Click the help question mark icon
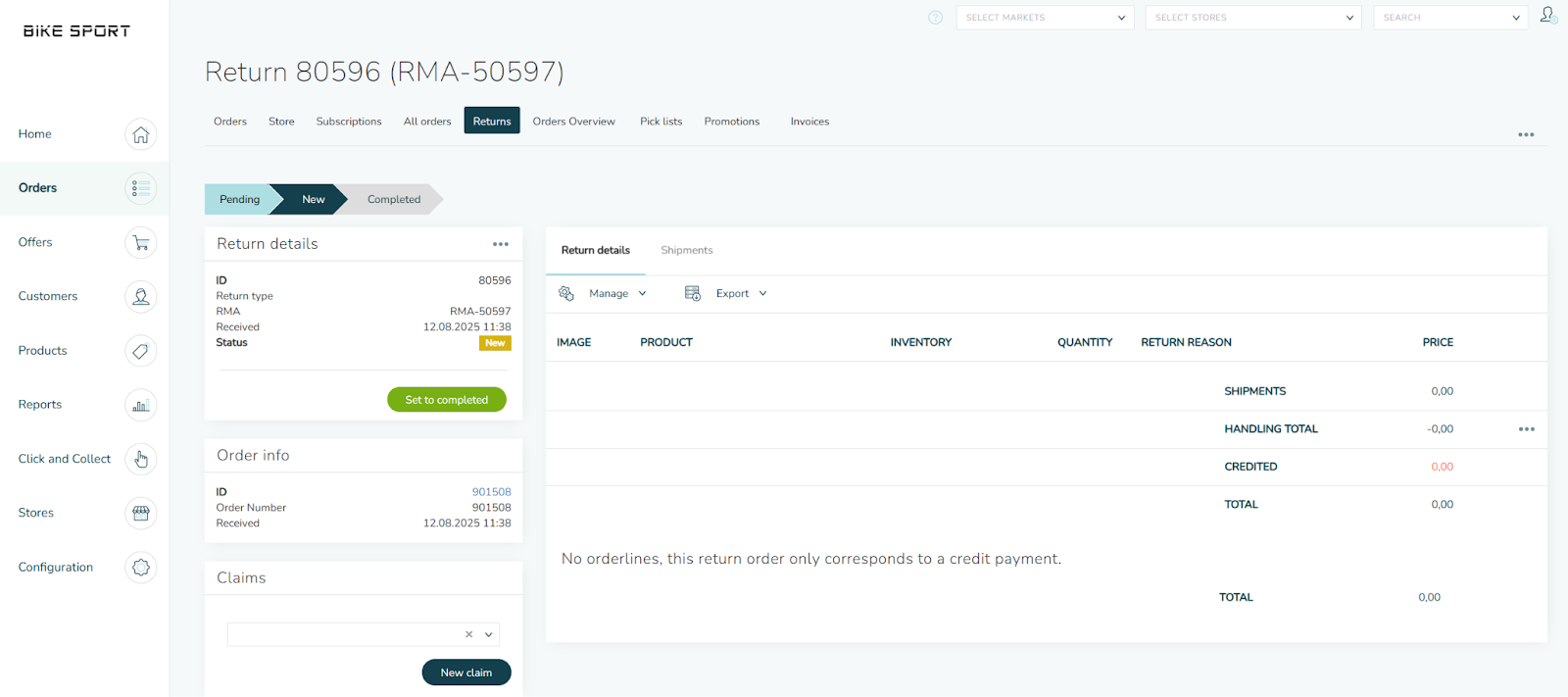The width and height of the screenshot is (1568, 697). coord(935,18)
